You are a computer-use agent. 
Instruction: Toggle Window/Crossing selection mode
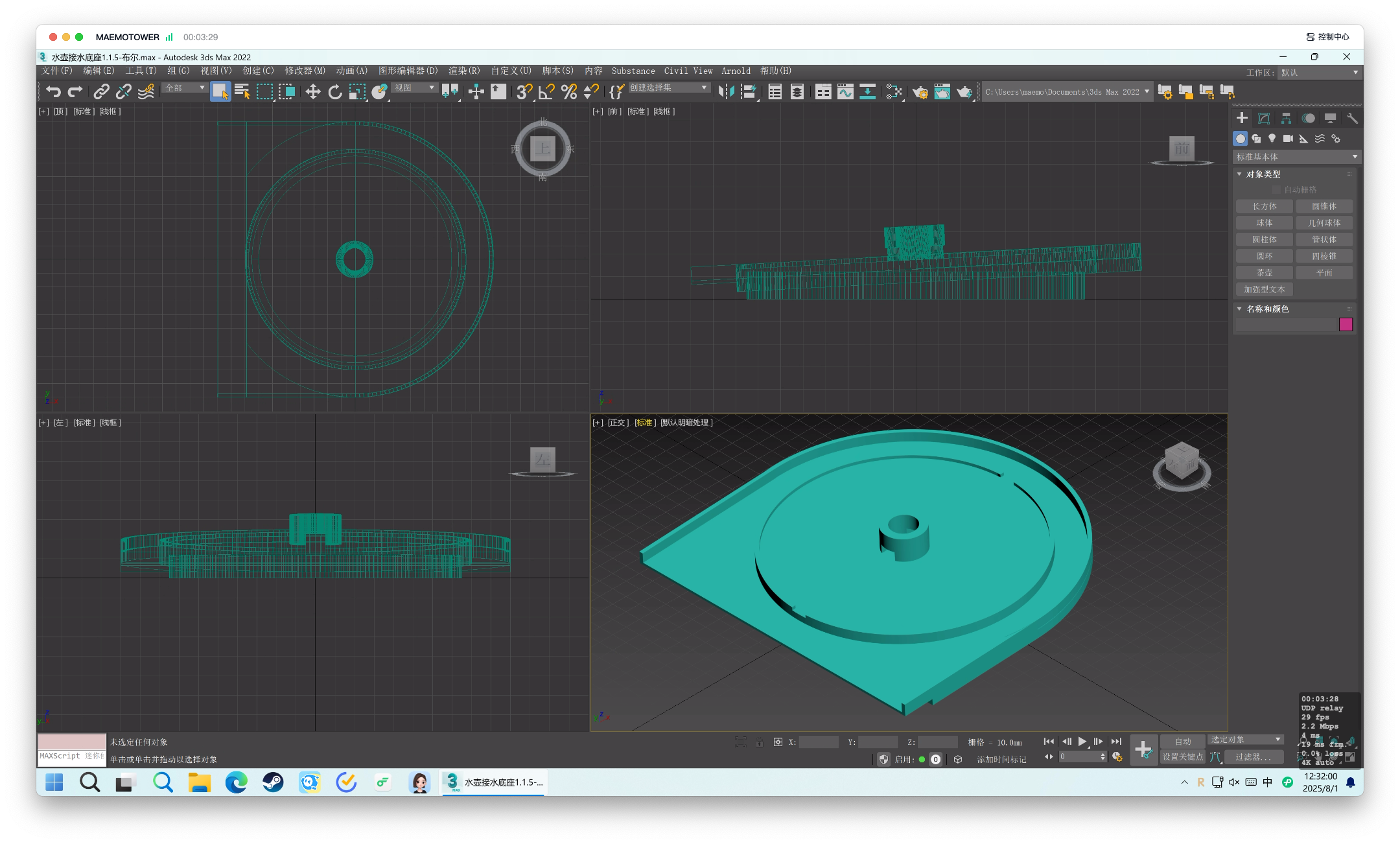coord(286,91)
